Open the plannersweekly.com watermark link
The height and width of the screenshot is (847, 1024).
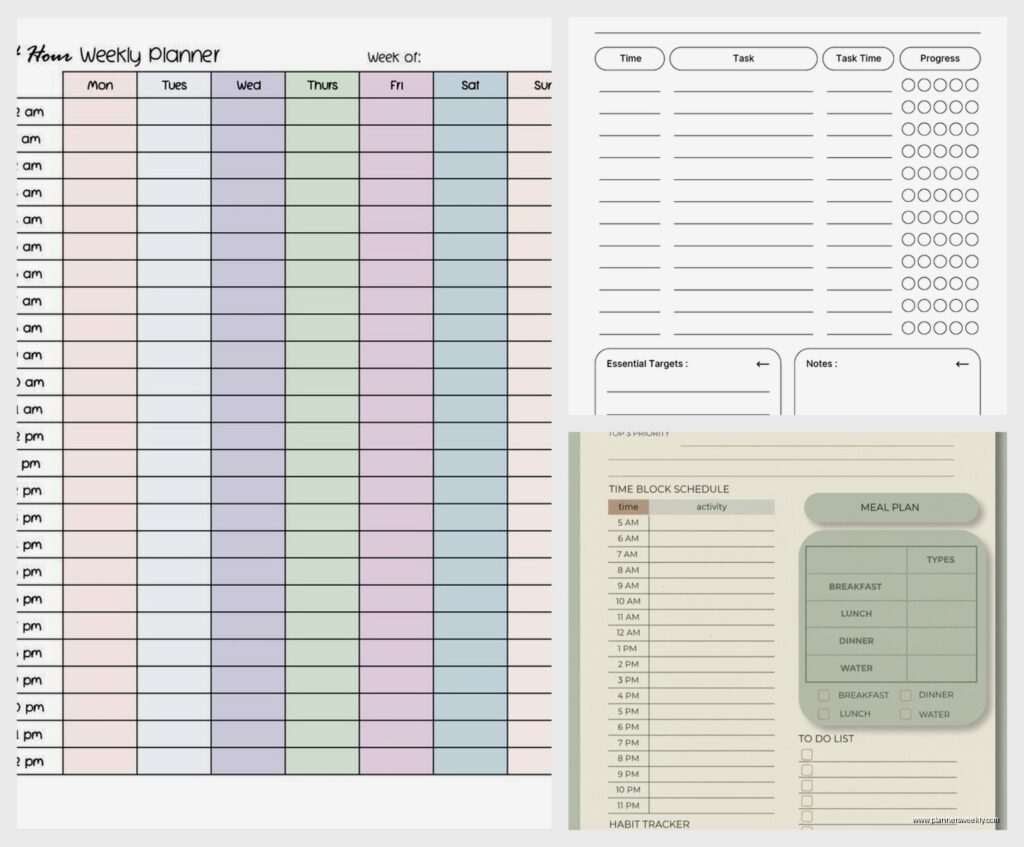[955, 820]
